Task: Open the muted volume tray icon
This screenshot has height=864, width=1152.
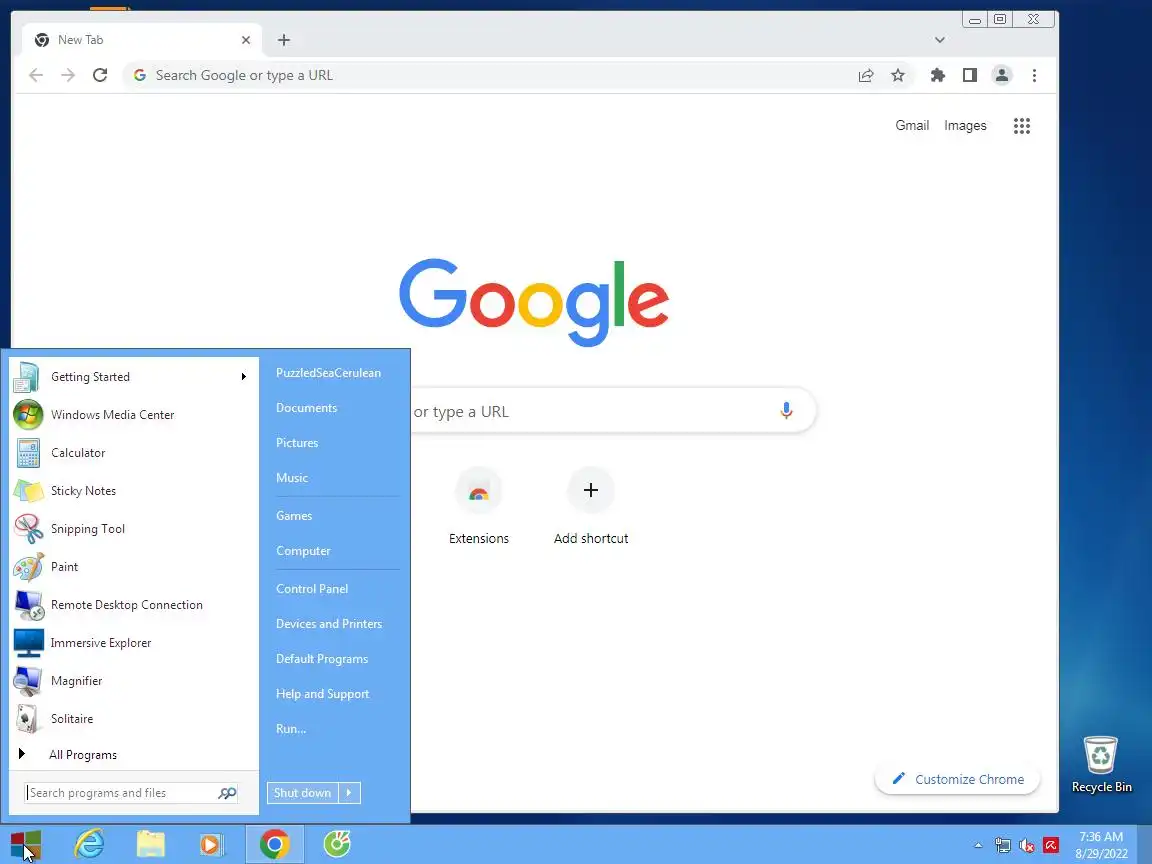Action: click(1027, 846)
